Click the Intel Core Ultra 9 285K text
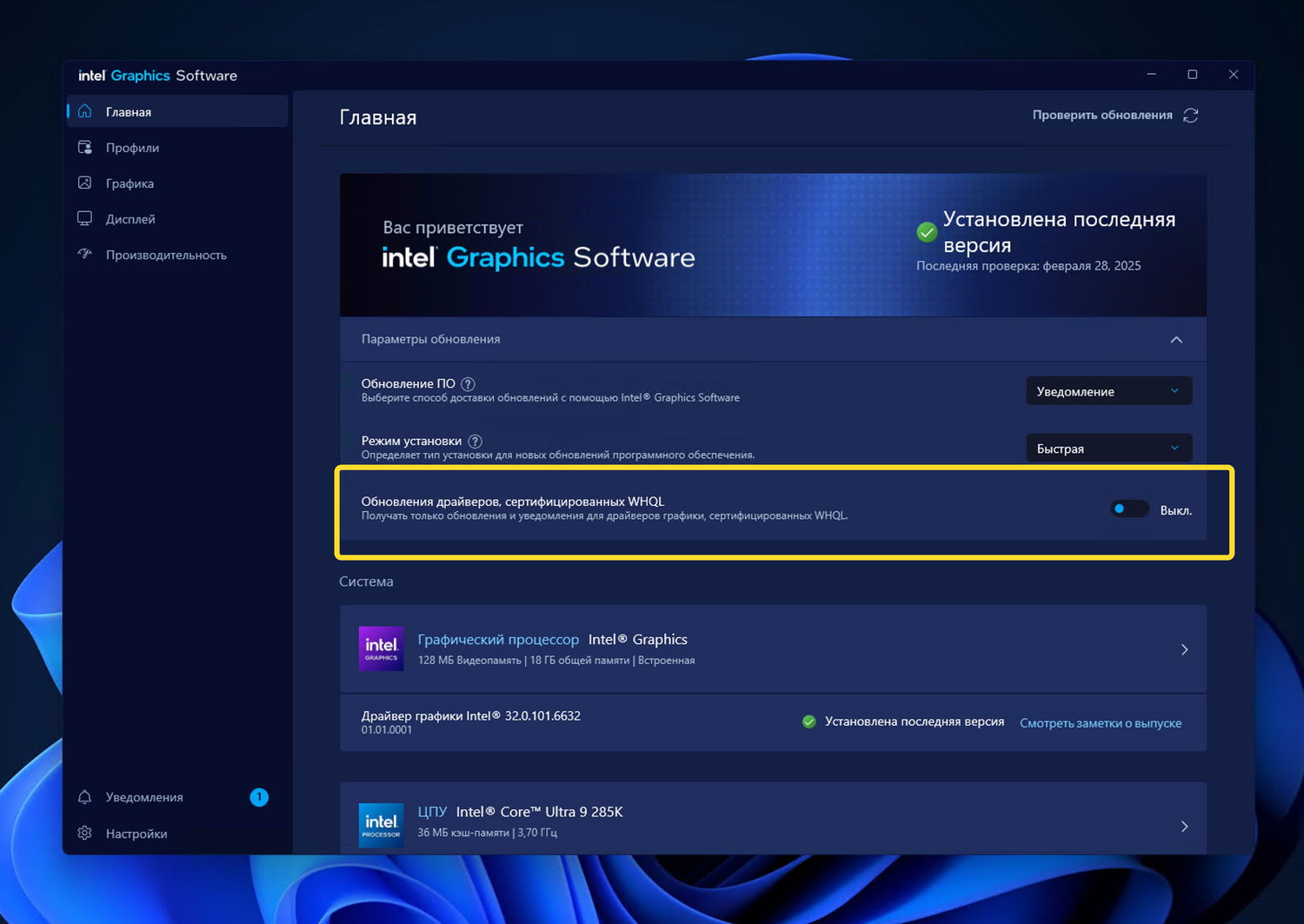1304x924 pixels. coord(539,812)
